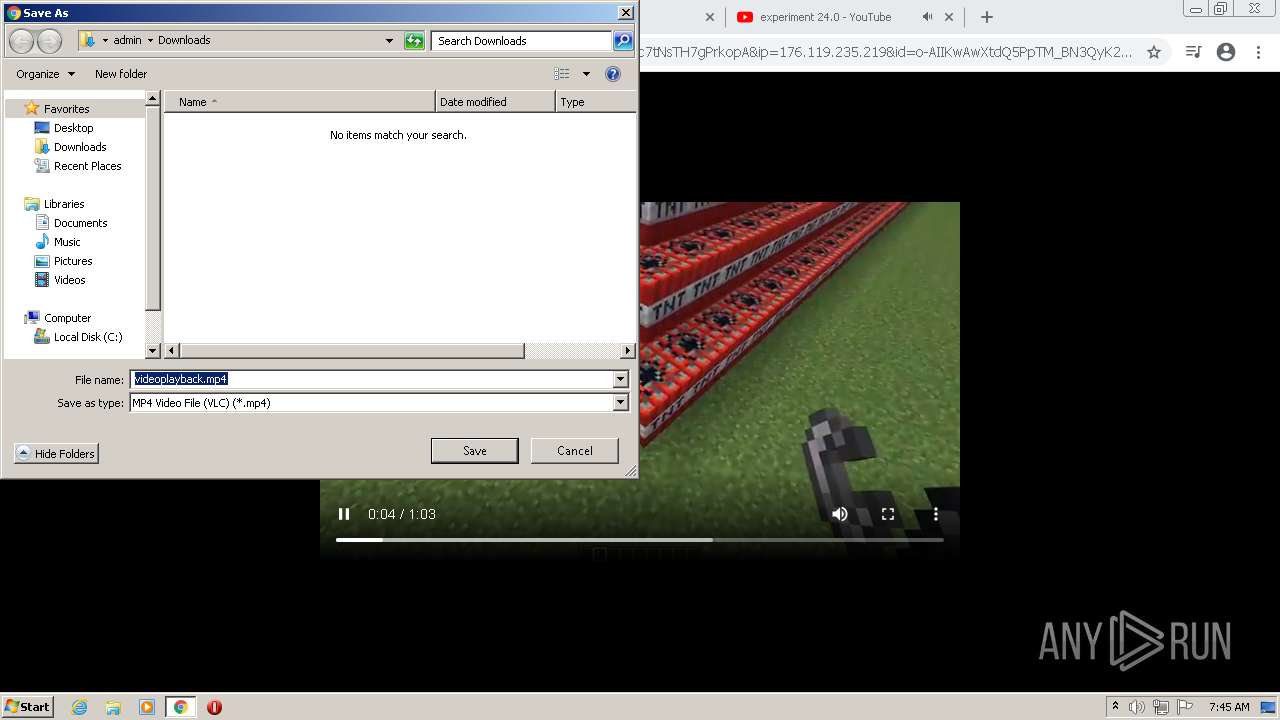Click the Save button
This screenshot has width=1280, height=720.
474,451
